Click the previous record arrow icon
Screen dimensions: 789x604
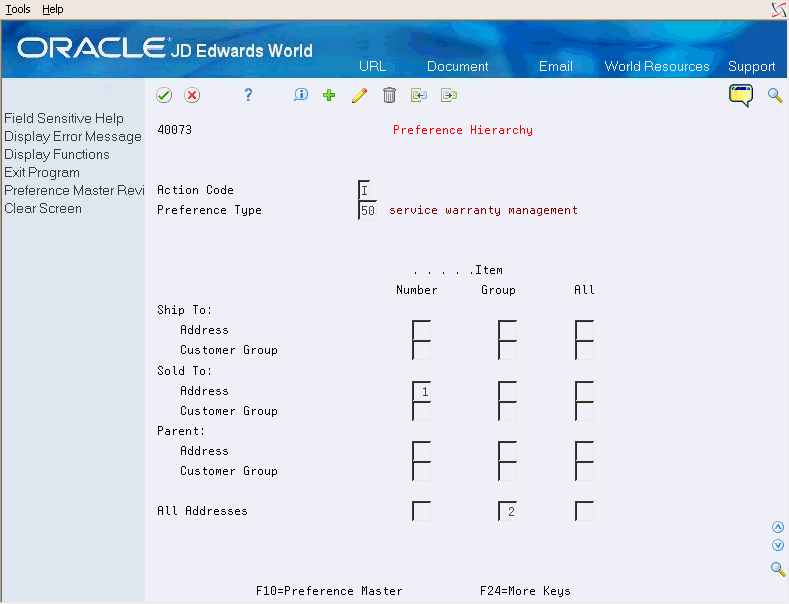(x=419, y=95)
